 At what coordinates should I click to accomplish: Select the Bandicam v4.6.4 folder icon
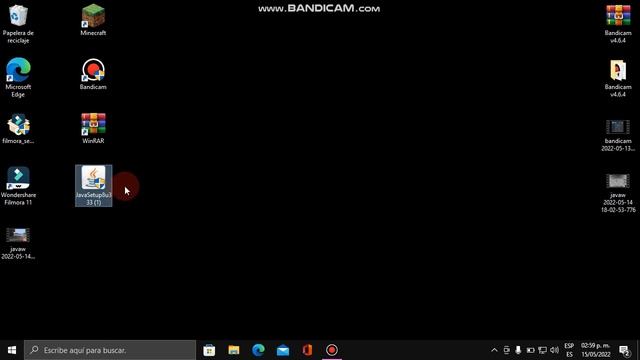[x=618, y=78]
